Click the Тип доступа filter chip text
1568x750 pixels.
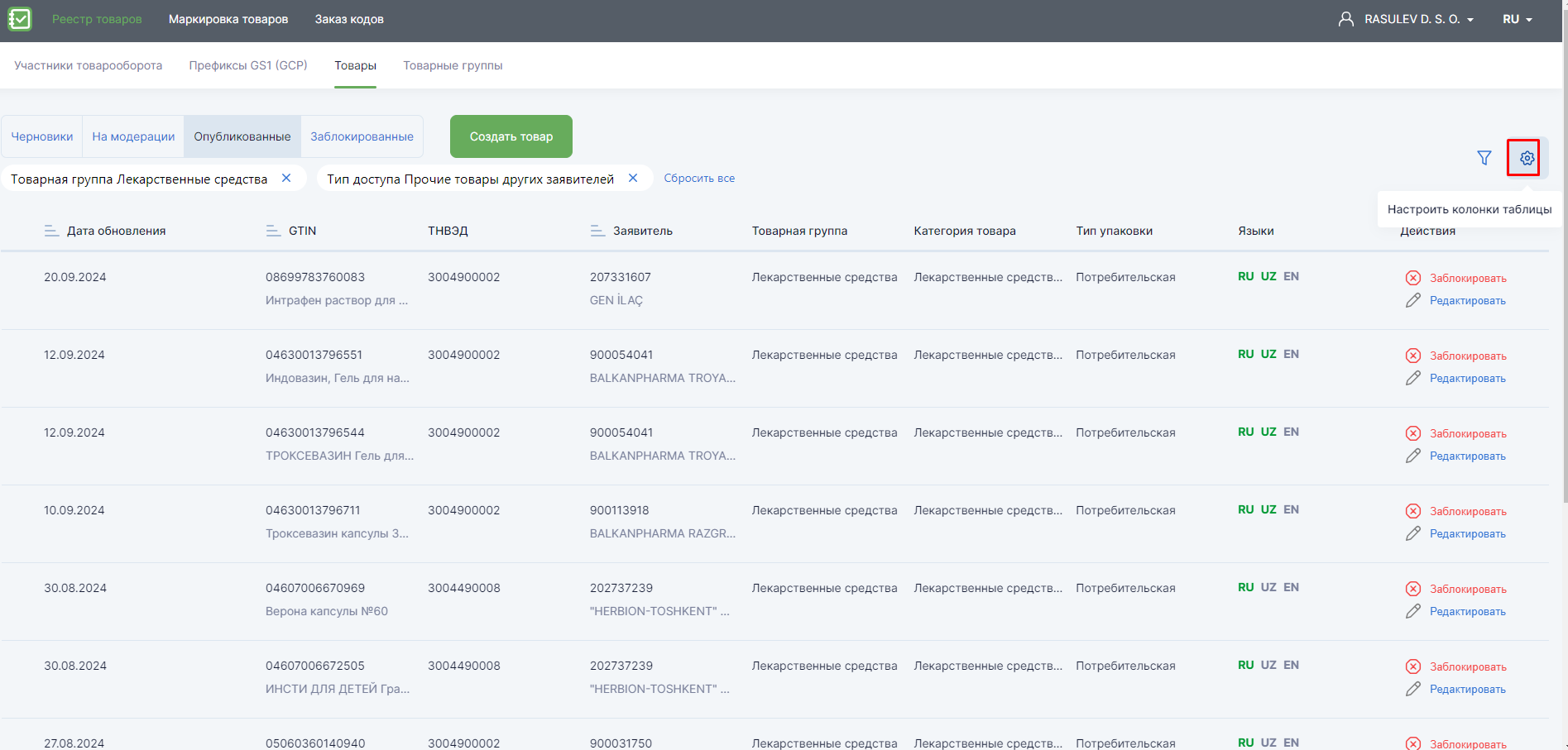click(x=470, y=179)
